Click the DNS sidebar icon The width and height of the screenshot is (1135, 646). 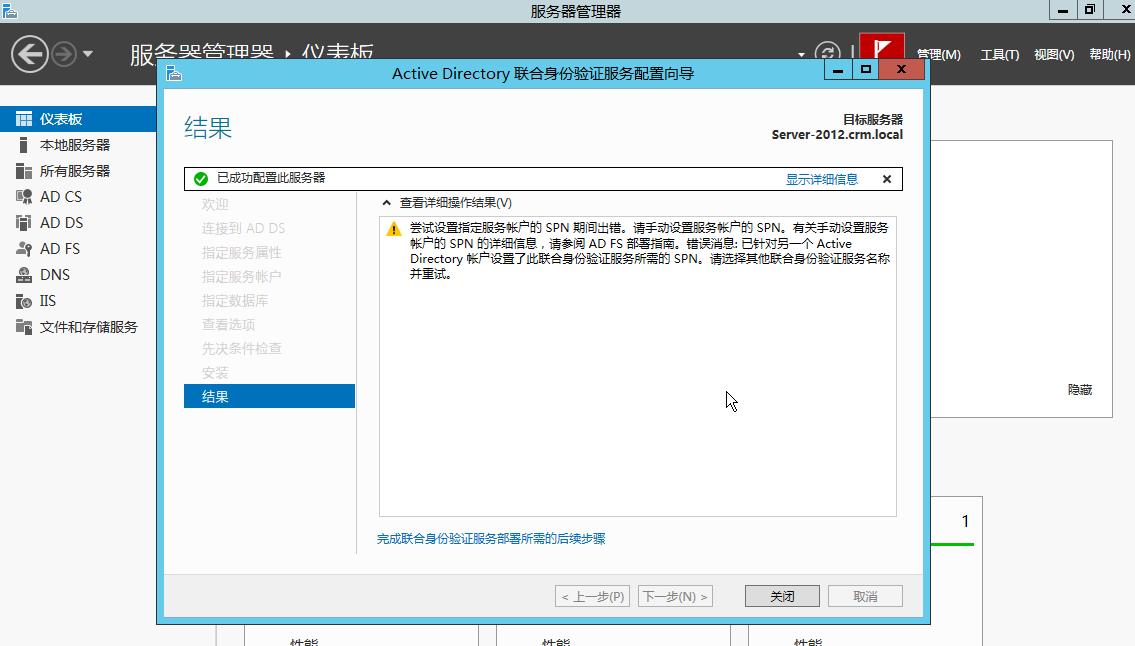24,275
